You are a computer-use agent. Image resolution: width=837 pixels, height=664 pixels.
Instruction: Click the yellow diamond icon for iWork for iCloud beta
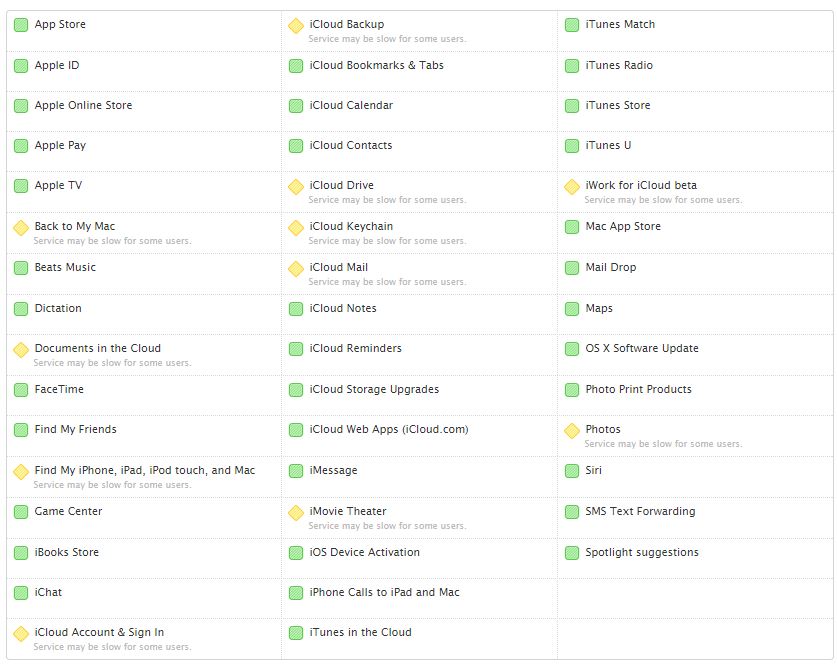pyautogui.click(x=572, y=186)
